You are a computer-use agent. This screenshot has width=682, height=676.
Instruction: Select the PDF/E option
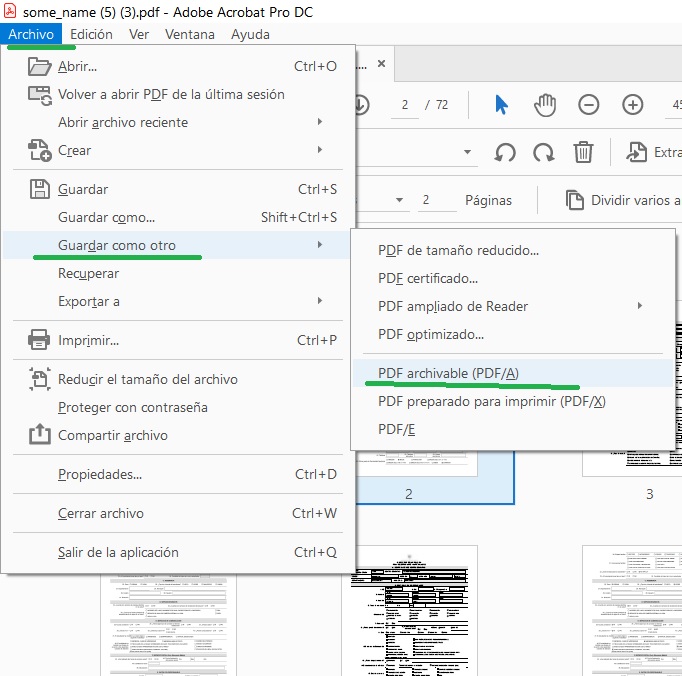(x=513, y=429)
